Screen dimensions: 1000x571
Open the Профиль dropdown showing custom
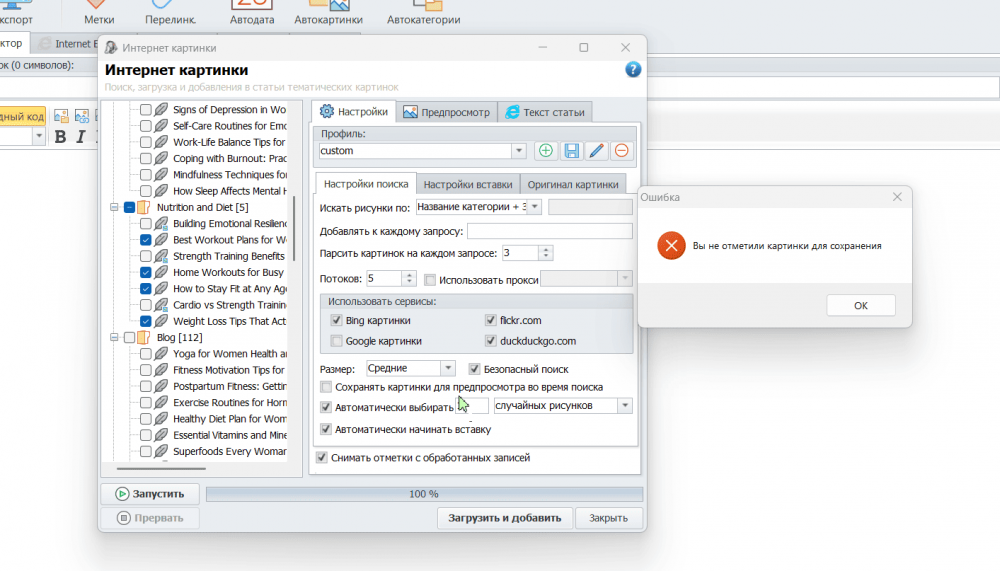pyautogui.click(x=518, y=151)
